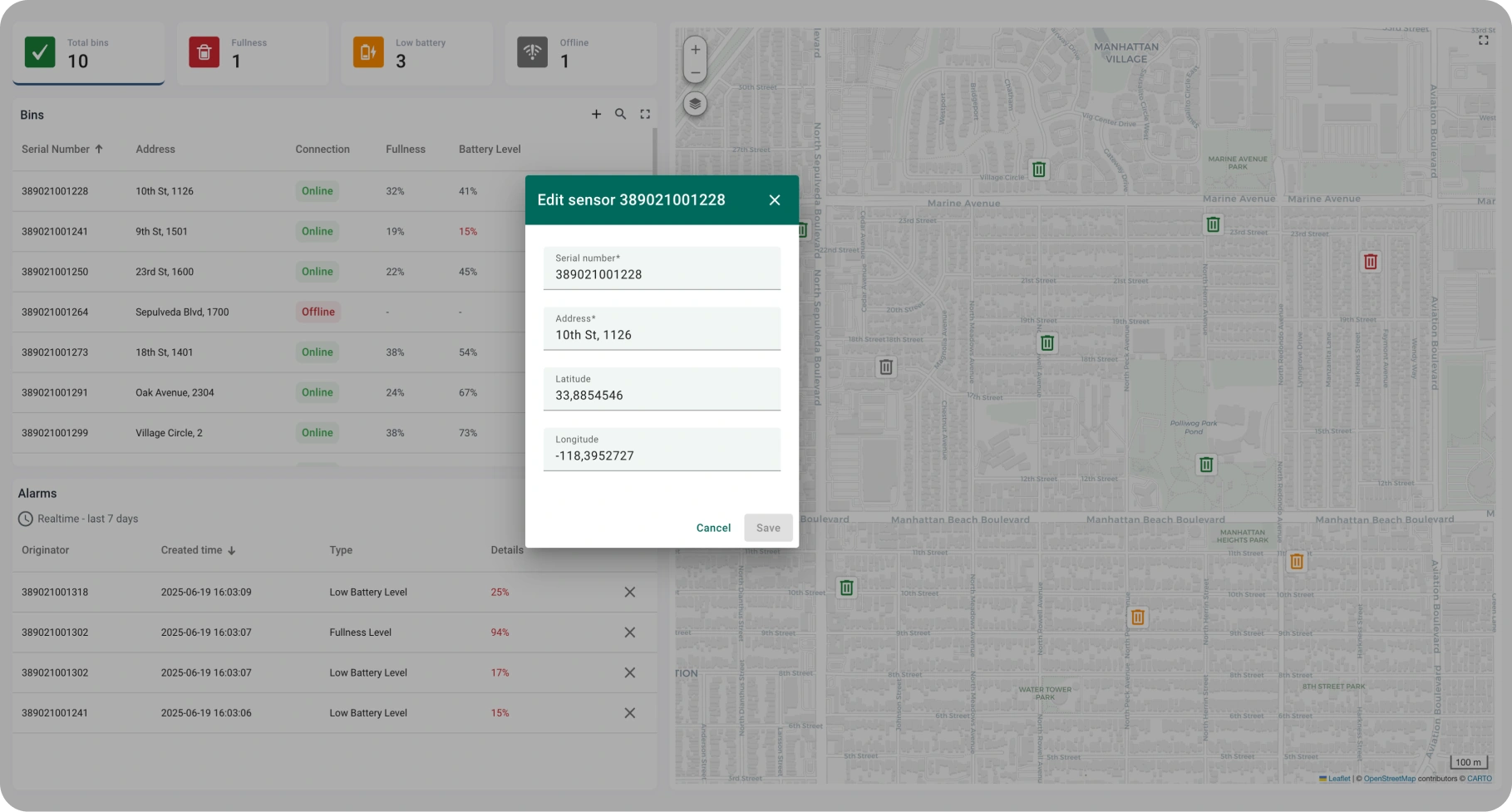Filter bins using the Low battery card
Screen dimensions: 1512x812
tap(416, 53)
